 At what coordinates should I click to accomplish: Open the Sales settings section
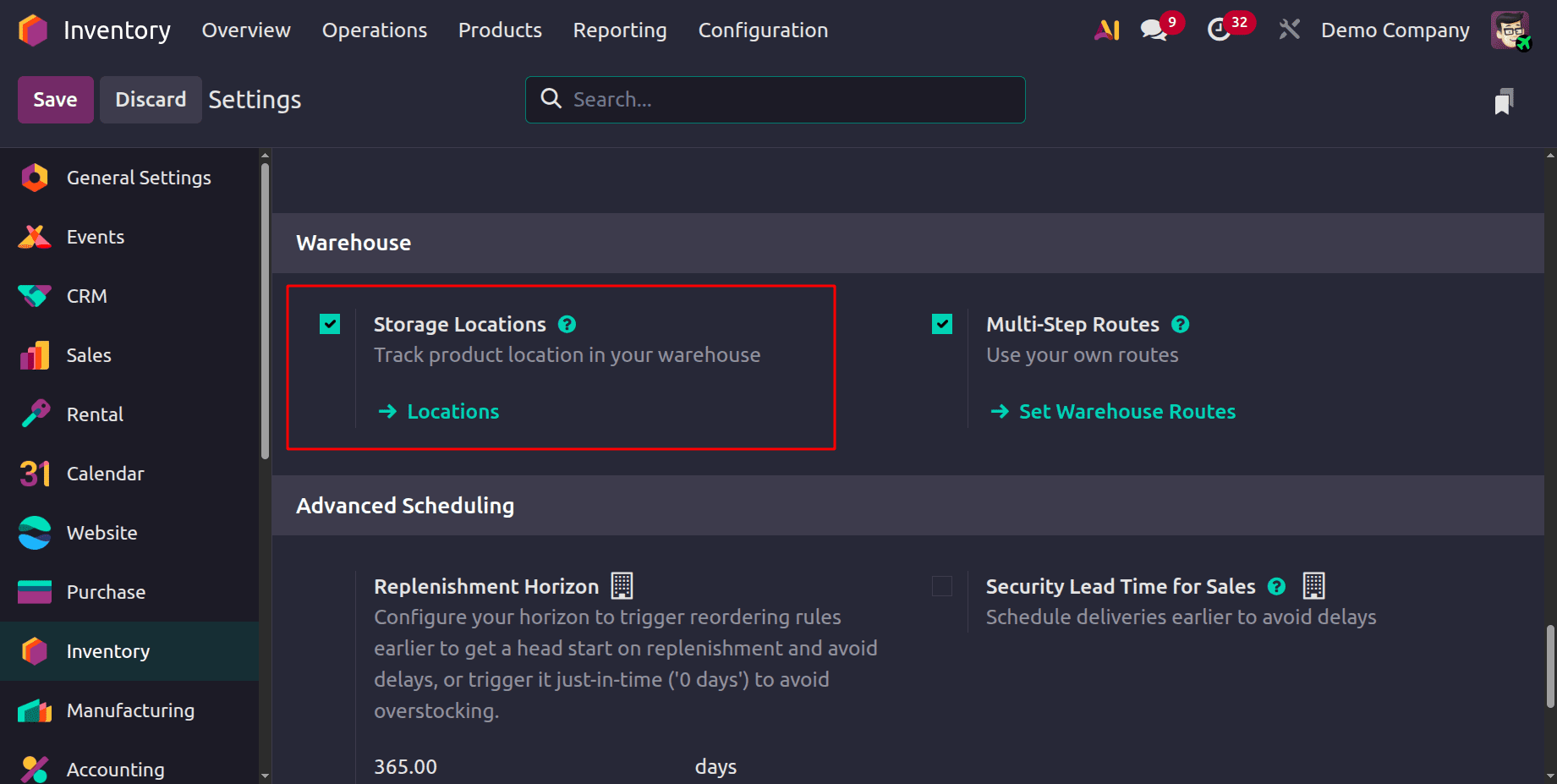pos(87,355)
